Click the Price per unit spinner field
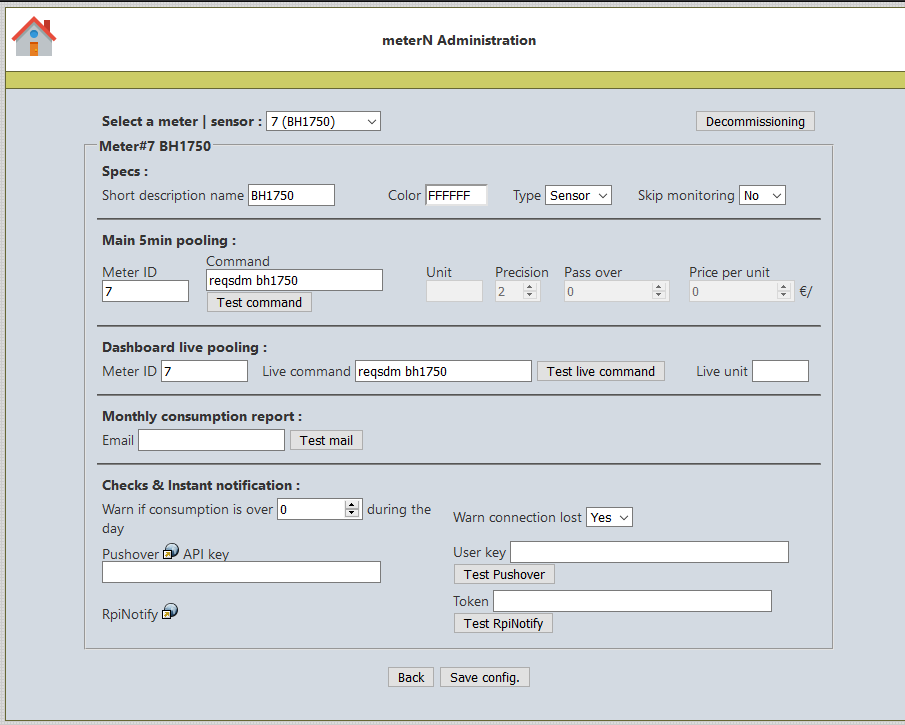This screenshot has height=725, width=905. pyautogui.click(x=742, y=291)
